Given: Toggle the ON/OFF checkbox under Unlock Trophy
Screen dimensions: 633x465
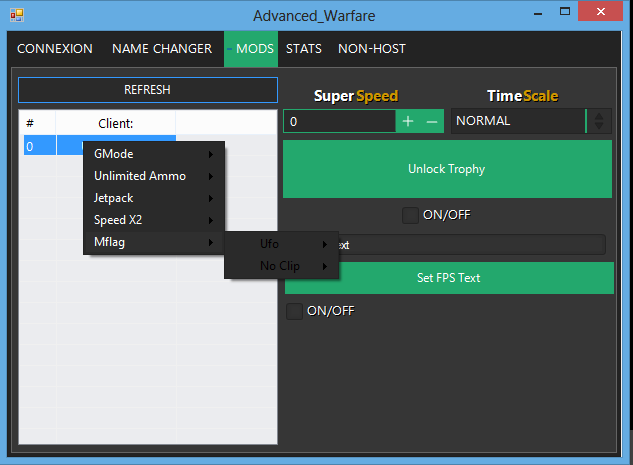Looking at the screenshot, I should click(410, 215).
